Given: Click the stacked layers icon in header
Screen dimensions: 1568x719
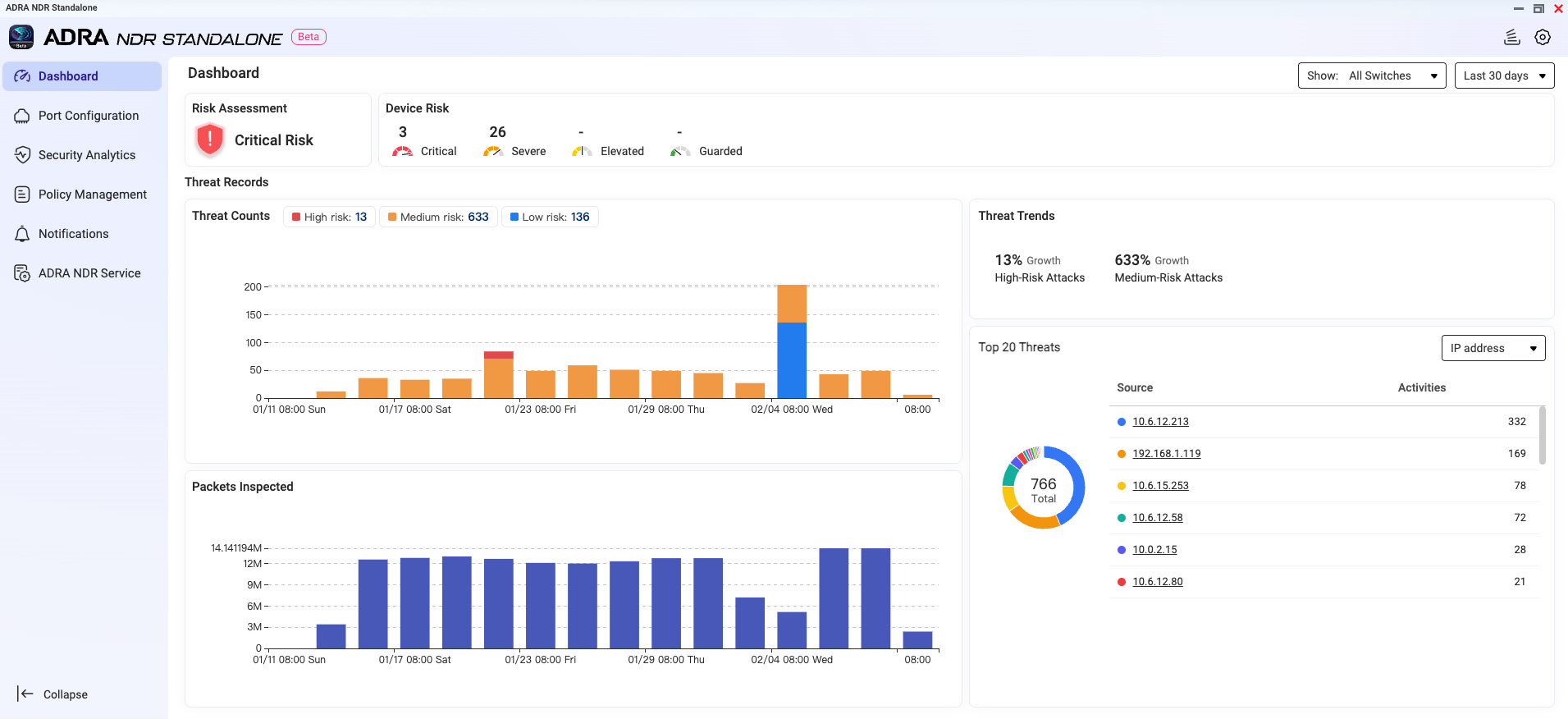Looking at the screenshot, I should pyautogui.click(x=1511, y=38).
